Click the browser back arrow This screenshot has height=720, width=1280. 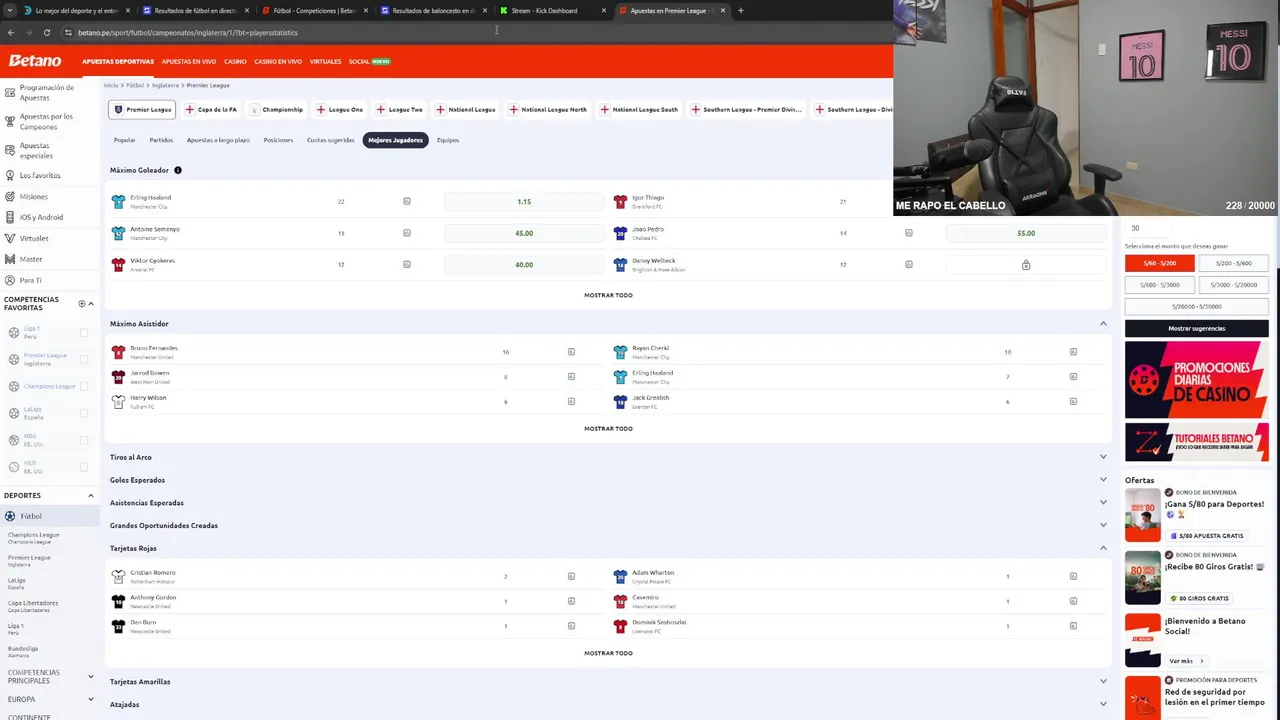[x=11, y=32]
